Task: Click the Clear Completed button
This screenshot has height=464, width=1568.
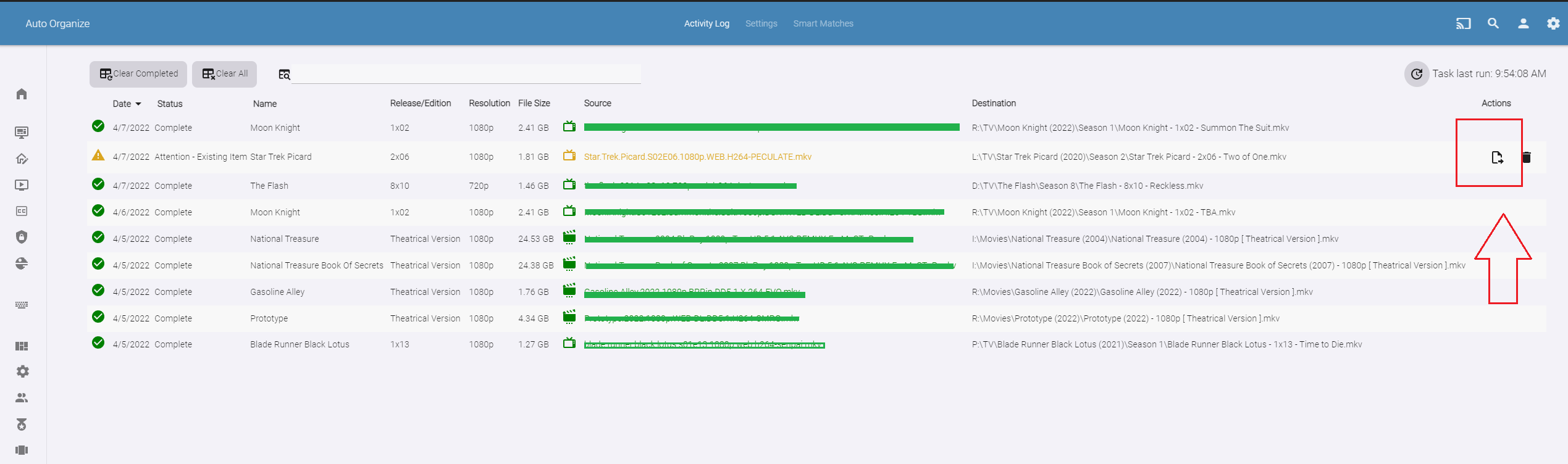Action: click(138, 74)
